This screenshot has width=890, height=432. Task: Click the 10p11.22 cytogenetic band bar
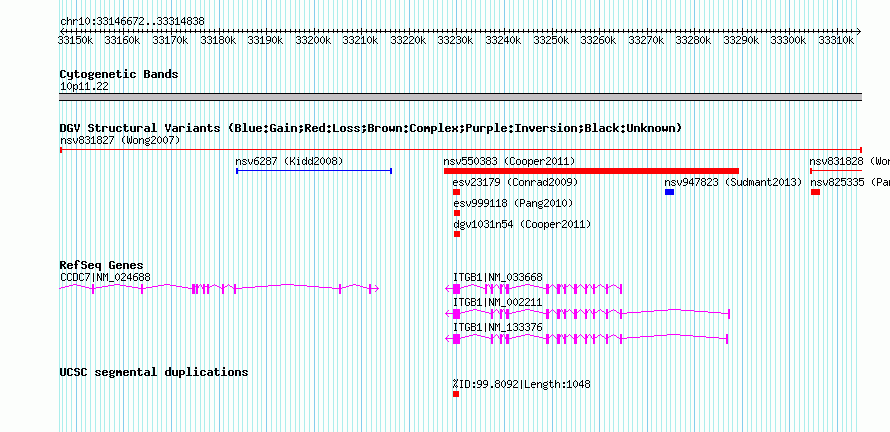pyautogui.click(x=460, y=97)
